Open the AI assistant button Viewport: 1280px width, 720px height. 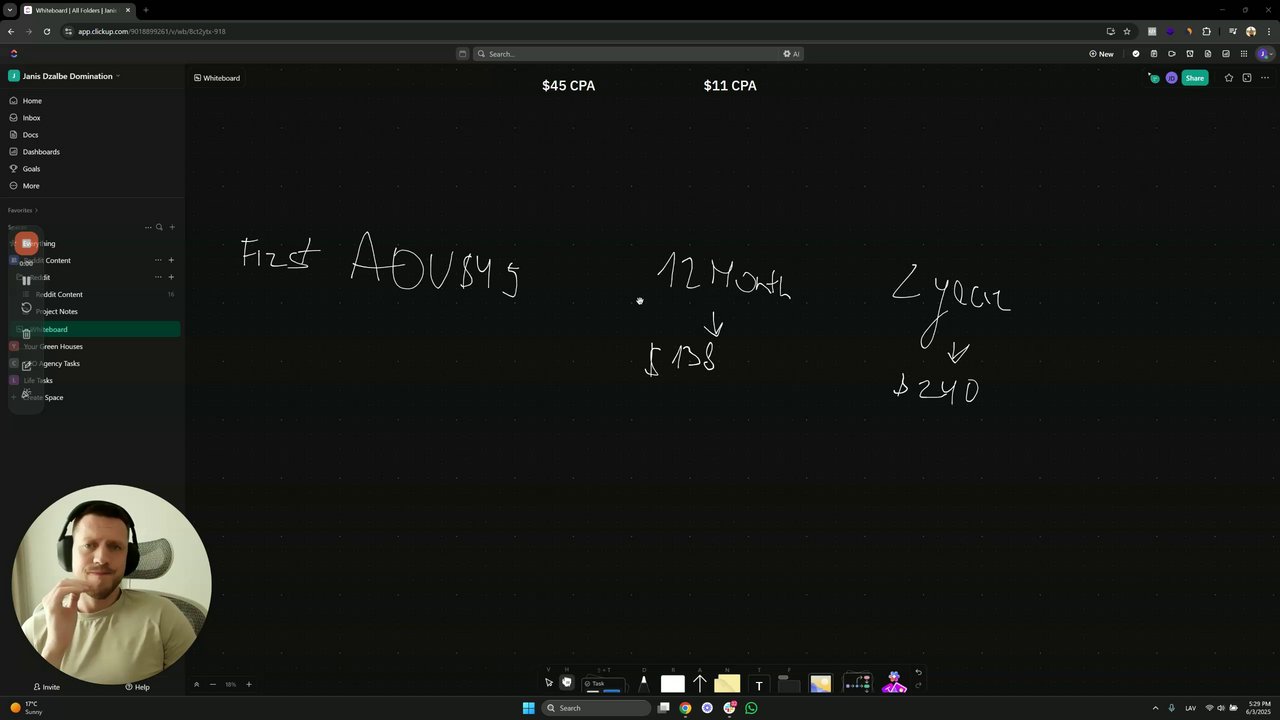point(791,54)
